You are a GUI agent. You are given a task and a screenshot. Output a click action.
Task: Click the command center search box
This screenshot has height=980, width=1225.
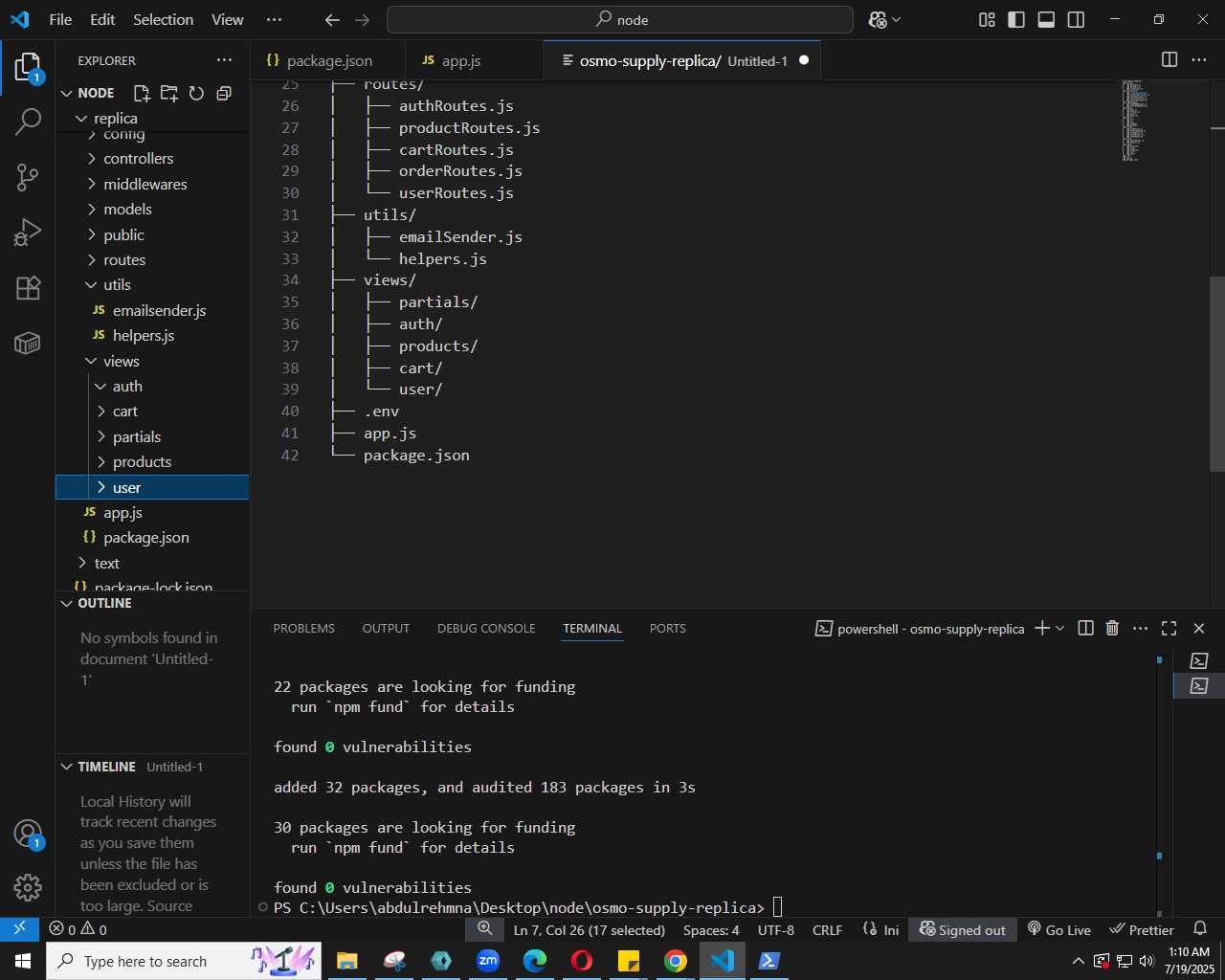pyautogui.click(x=620, y=19)
